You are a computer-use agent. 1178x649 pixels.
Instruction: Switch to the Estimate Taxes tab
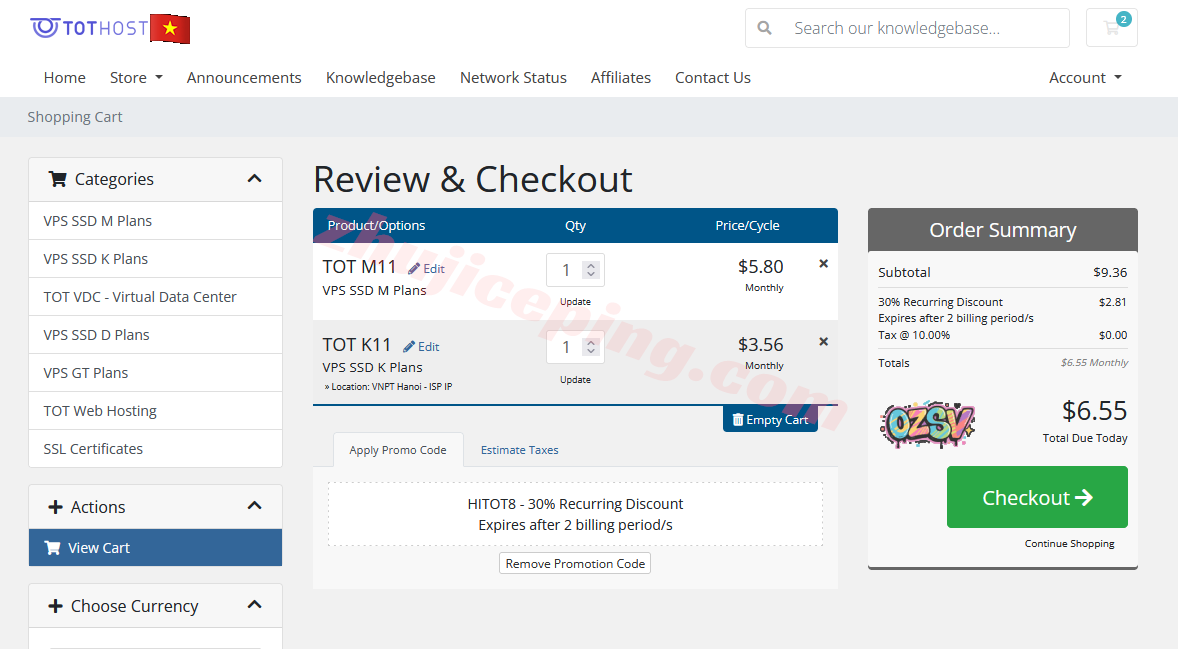519,450
